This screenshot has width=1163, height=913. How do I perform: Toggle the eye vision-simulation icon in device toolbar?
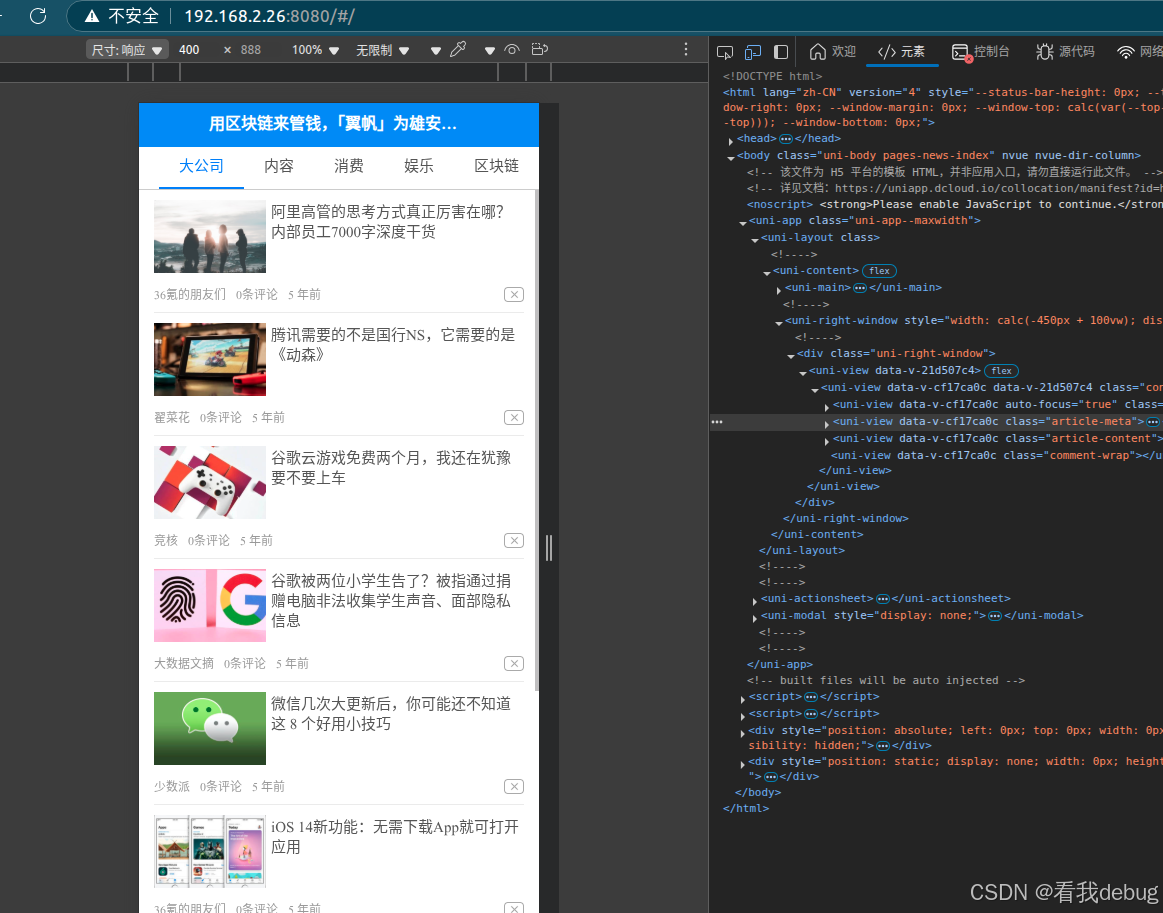point(512,50)
